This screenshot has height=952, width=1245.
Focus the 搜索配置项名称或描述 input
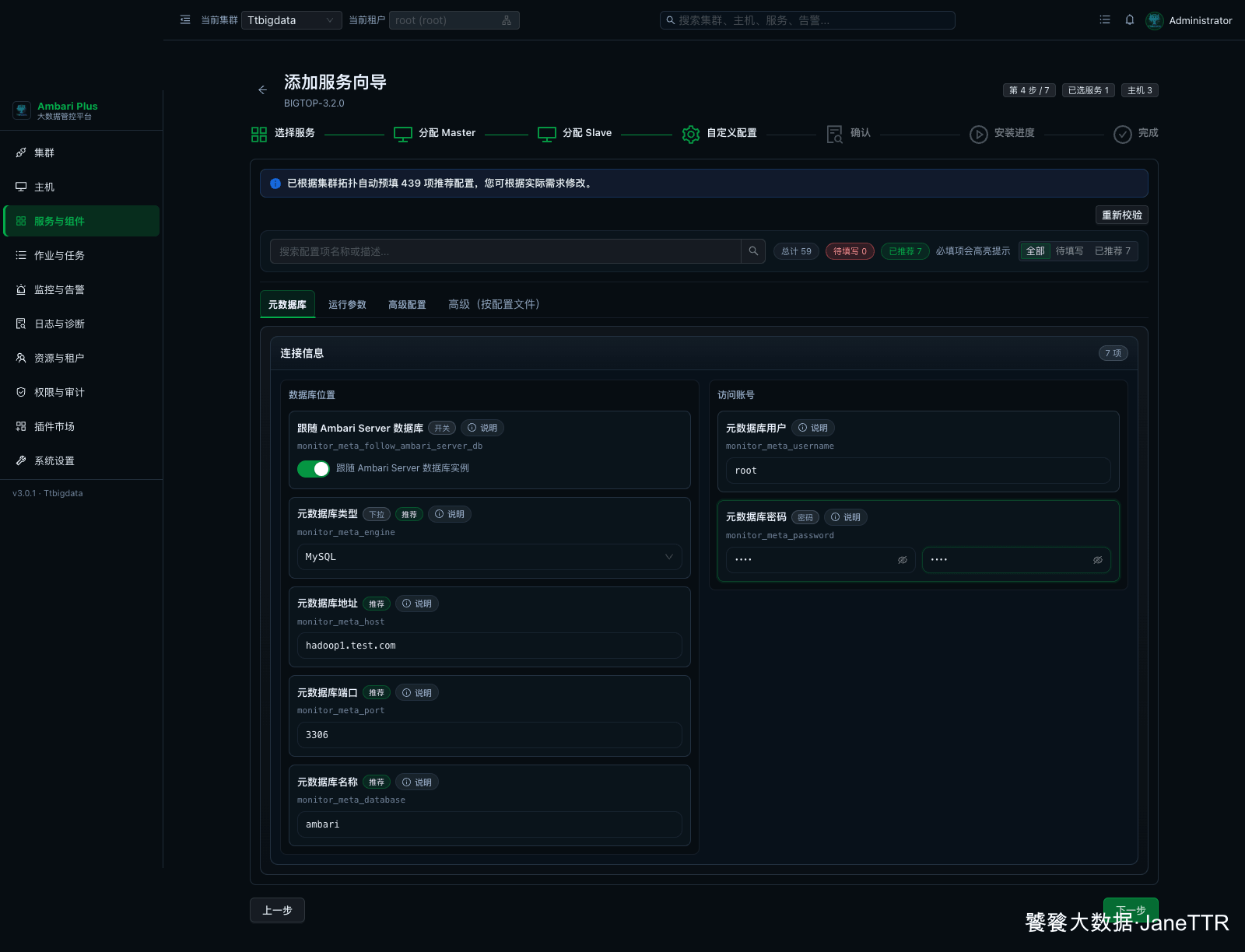[506, 251]
